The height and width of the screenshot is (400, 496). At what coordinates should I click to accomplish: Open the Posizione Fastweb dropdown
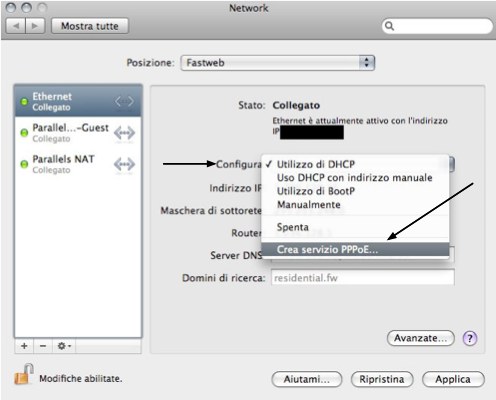(278, 63)
